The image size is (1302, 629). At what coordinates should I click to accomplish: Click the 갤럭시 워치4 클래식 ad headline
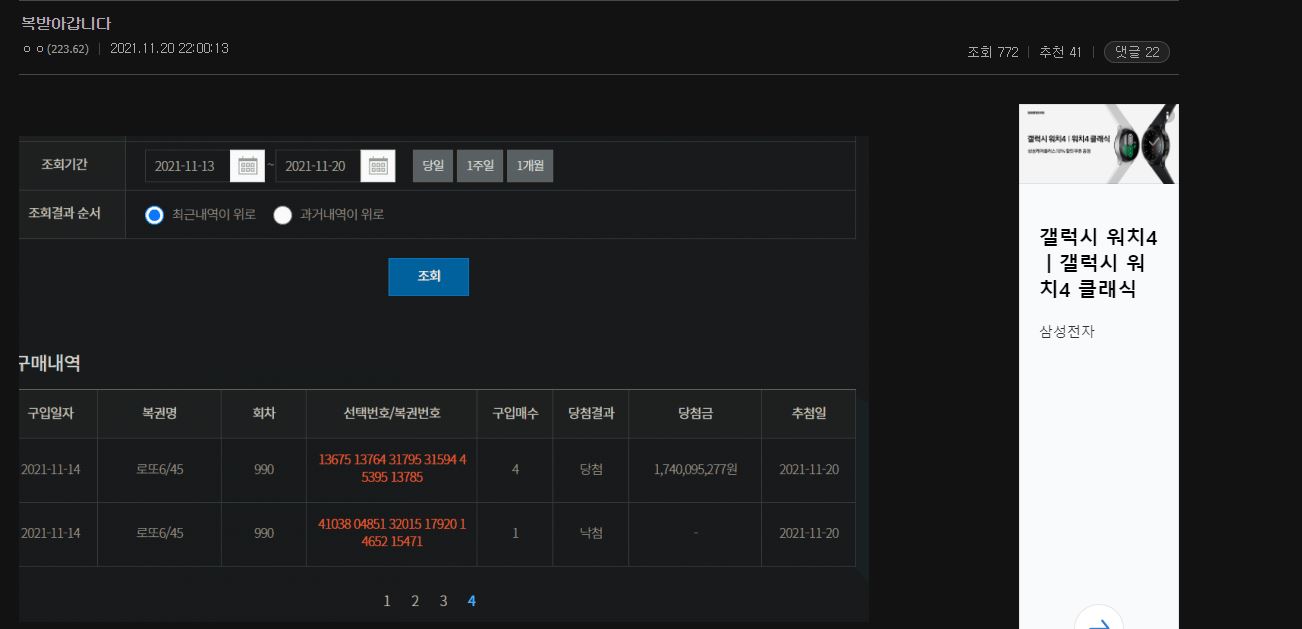click(x=1098, y=263)
